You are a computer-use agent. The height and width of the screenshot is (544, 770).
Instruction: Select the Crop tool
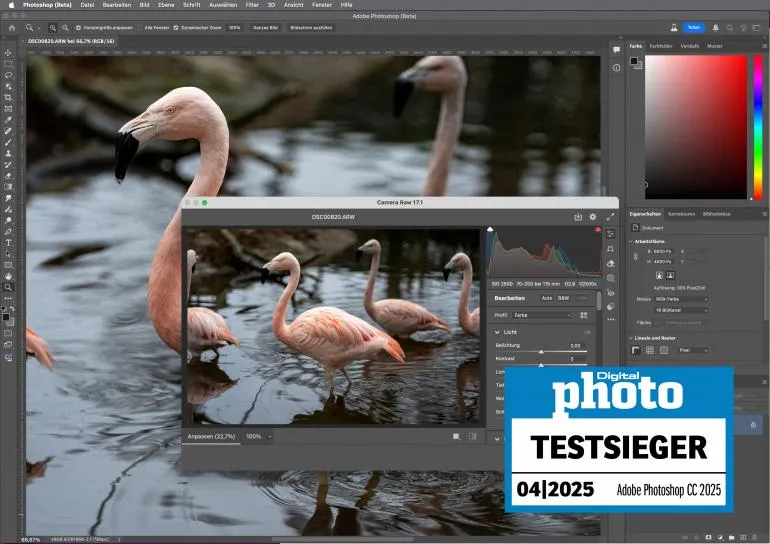[8, 97]
